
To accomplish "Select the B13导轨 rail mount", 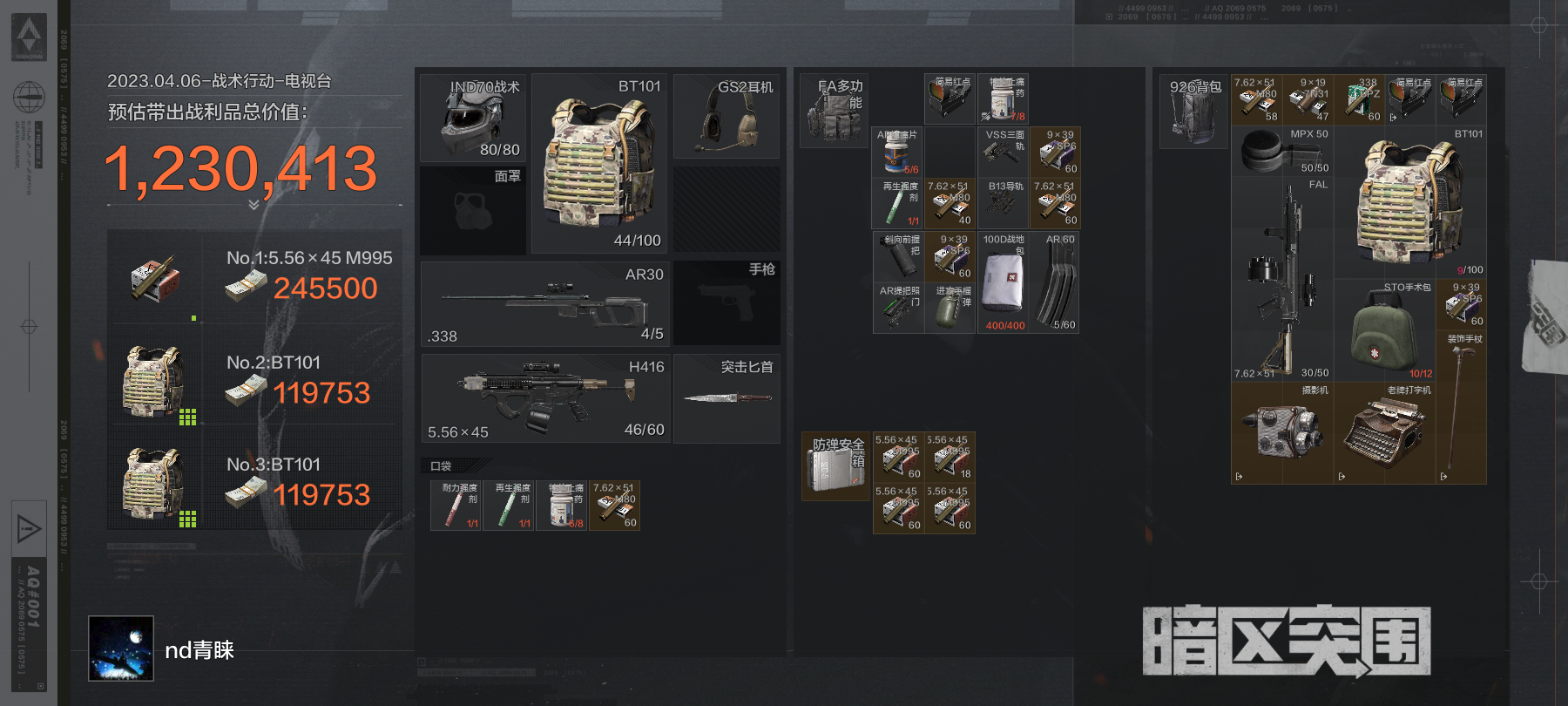I will pos(1003,203).
